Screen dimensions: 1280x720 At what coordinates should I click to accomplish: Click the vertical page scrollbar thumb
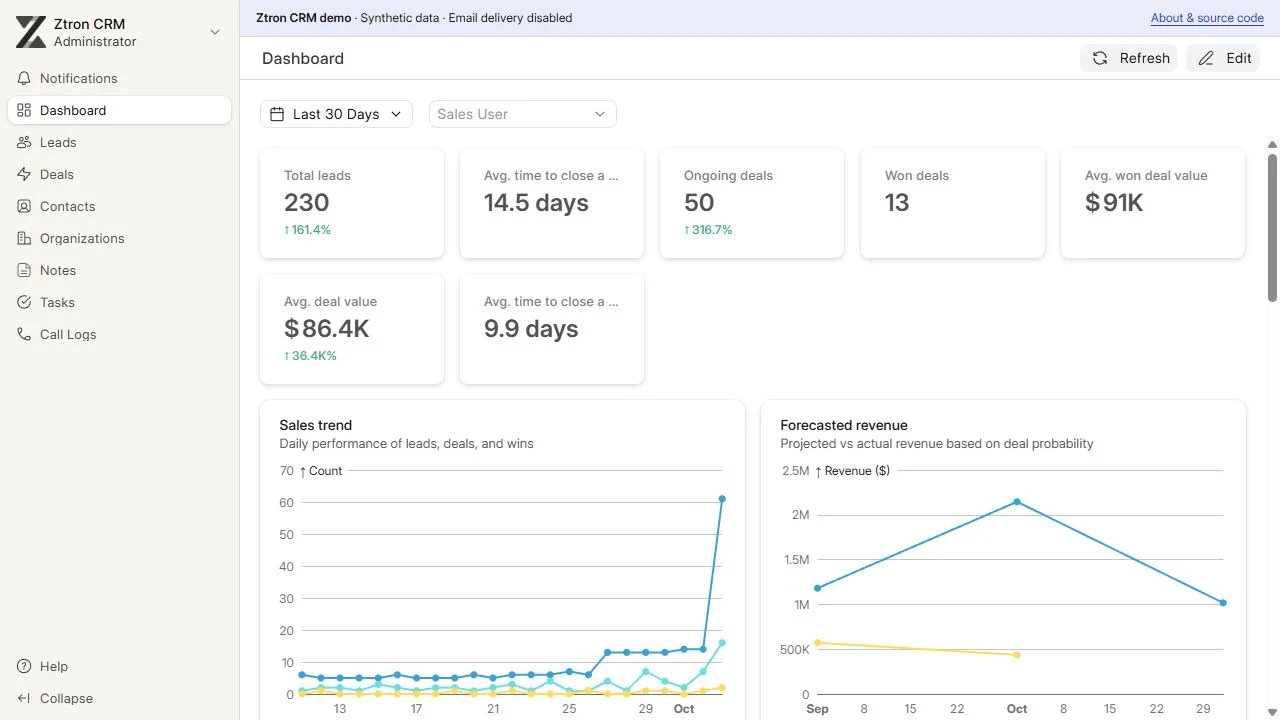1272,227
